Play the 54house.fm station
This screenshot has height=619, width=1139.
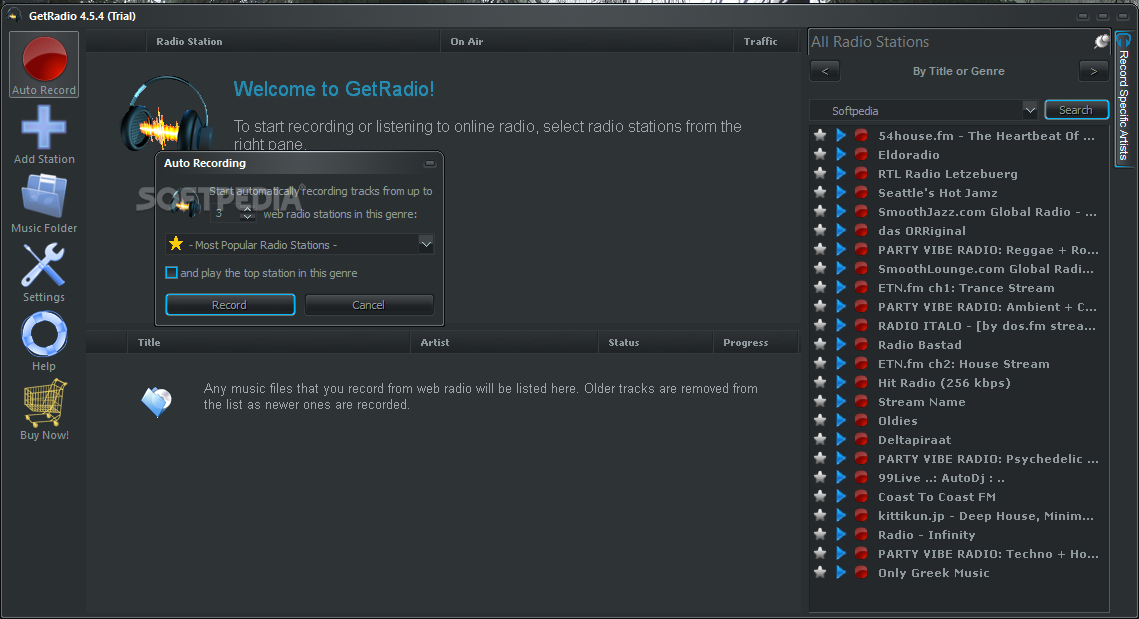840,135
